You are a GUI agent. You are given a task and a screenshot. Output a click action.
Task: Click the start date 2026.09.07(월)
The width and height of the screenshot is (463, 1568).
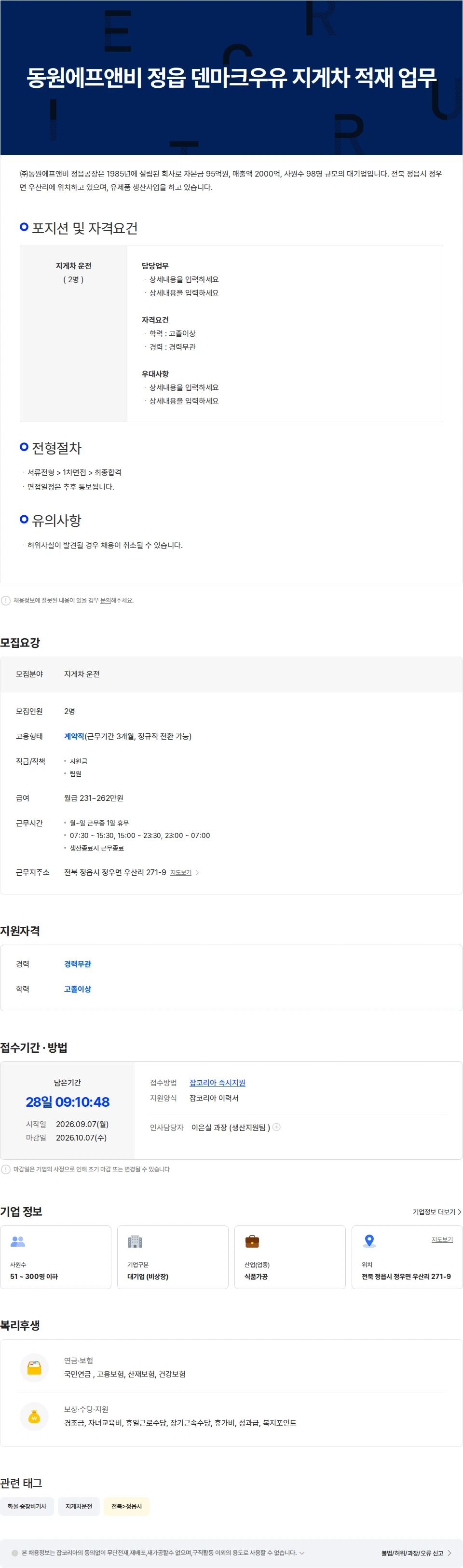click(x=82, y=1124)
